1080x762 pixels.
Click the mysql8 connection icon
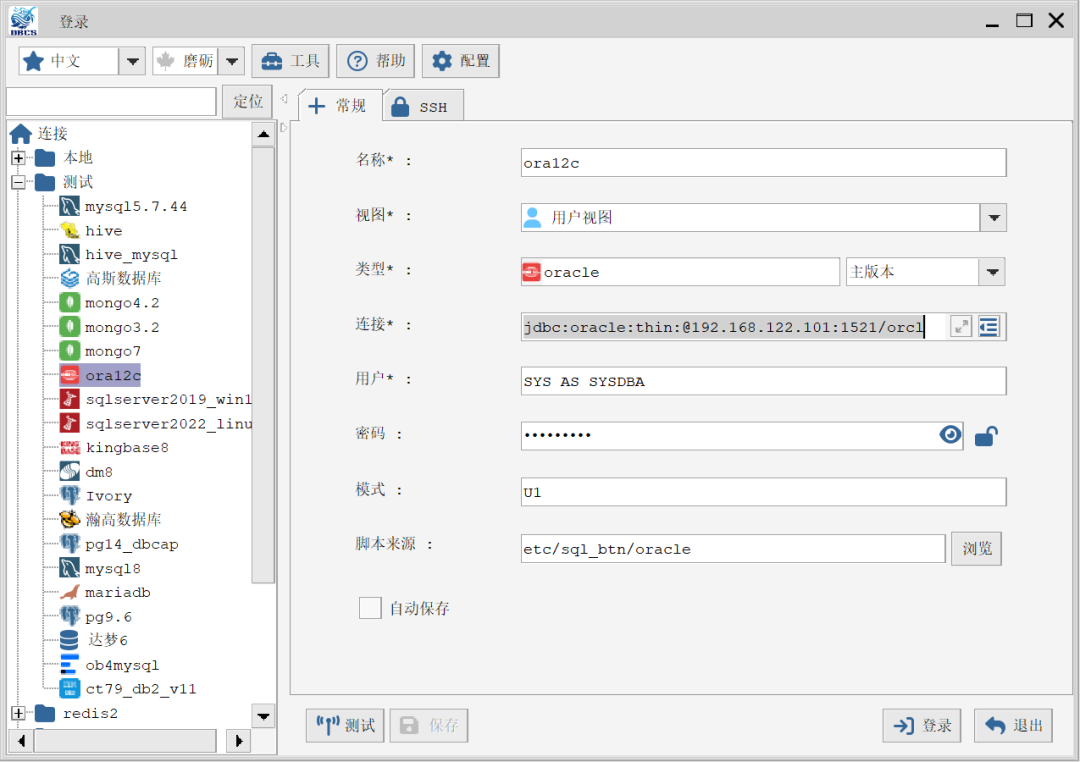tap(70, 568)
